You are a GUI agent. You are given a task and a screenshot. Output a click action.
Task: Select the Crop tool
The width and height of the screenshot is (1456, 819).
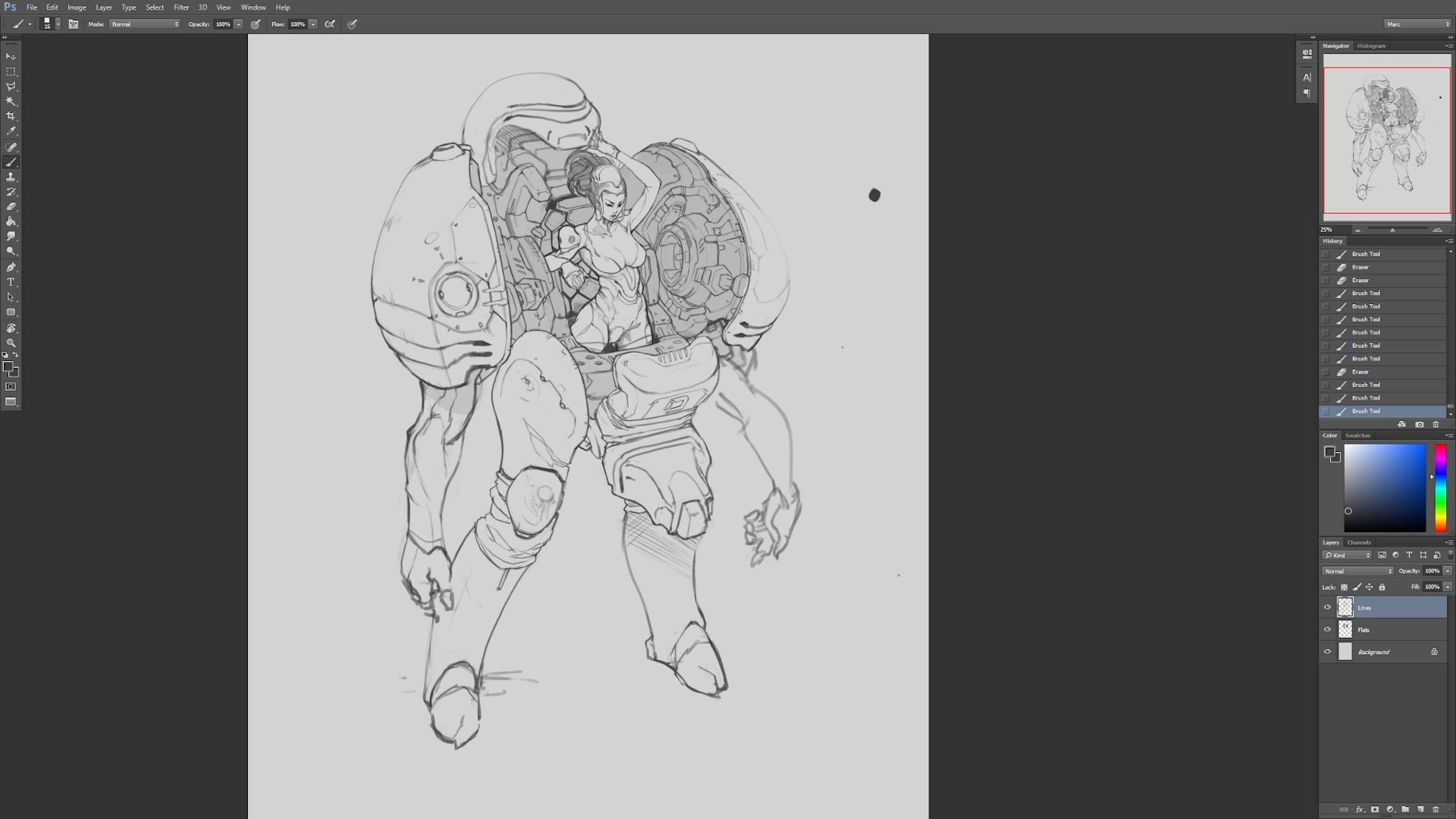(x=11, y=116)
